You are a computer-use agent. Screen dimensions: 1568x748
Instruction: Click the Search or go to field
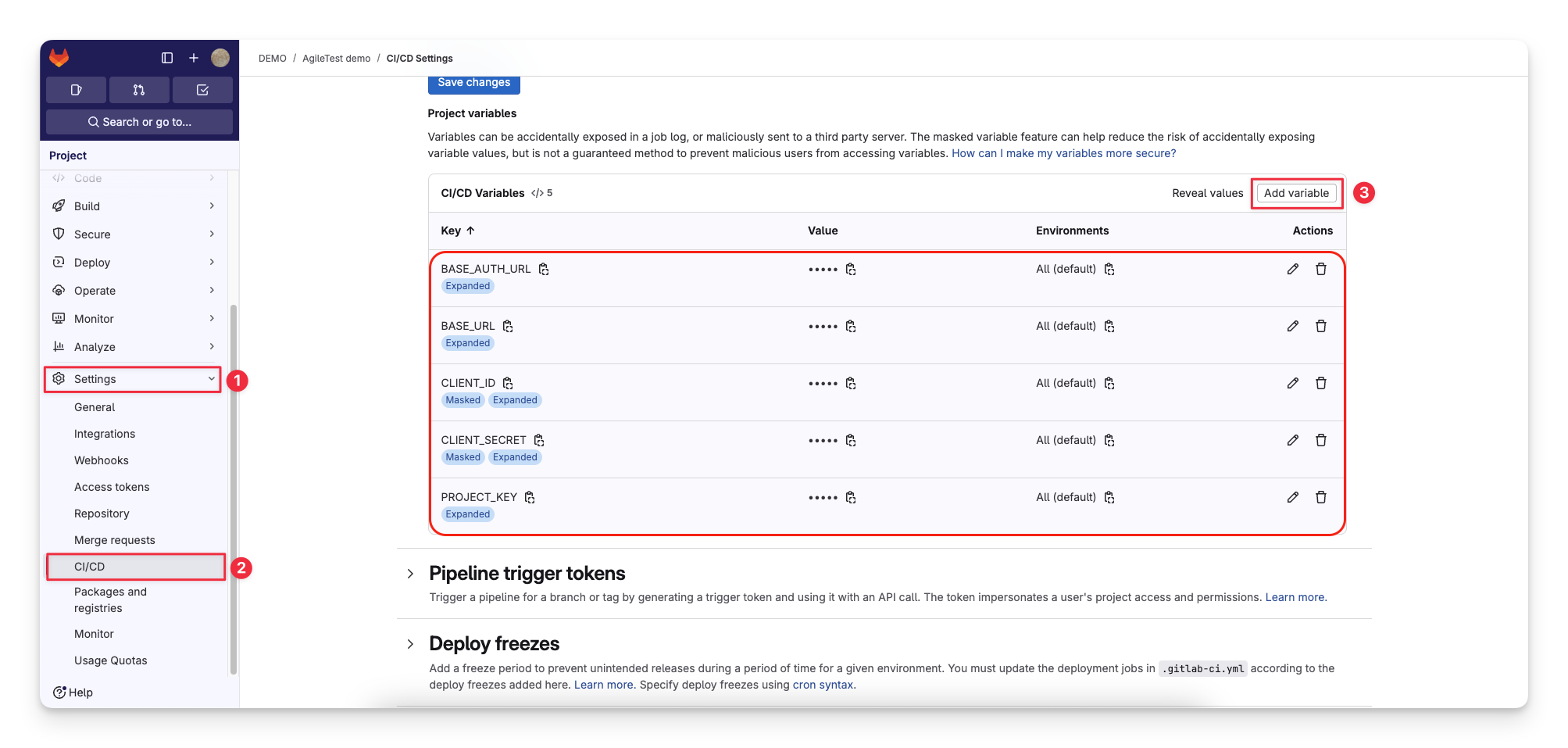click(138, 121)
